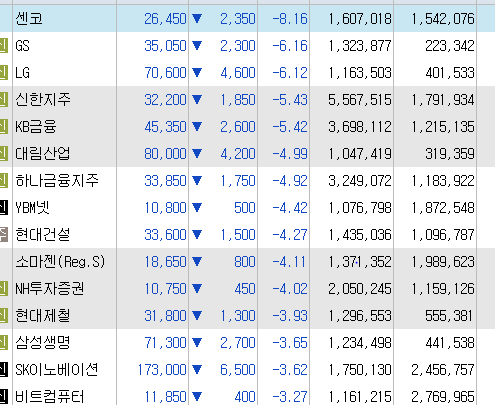Image resolution: width=495 pixels, height=405 pixels.
Task: Click the 하나금융지주 price 33,850
Action: point(165,181)
